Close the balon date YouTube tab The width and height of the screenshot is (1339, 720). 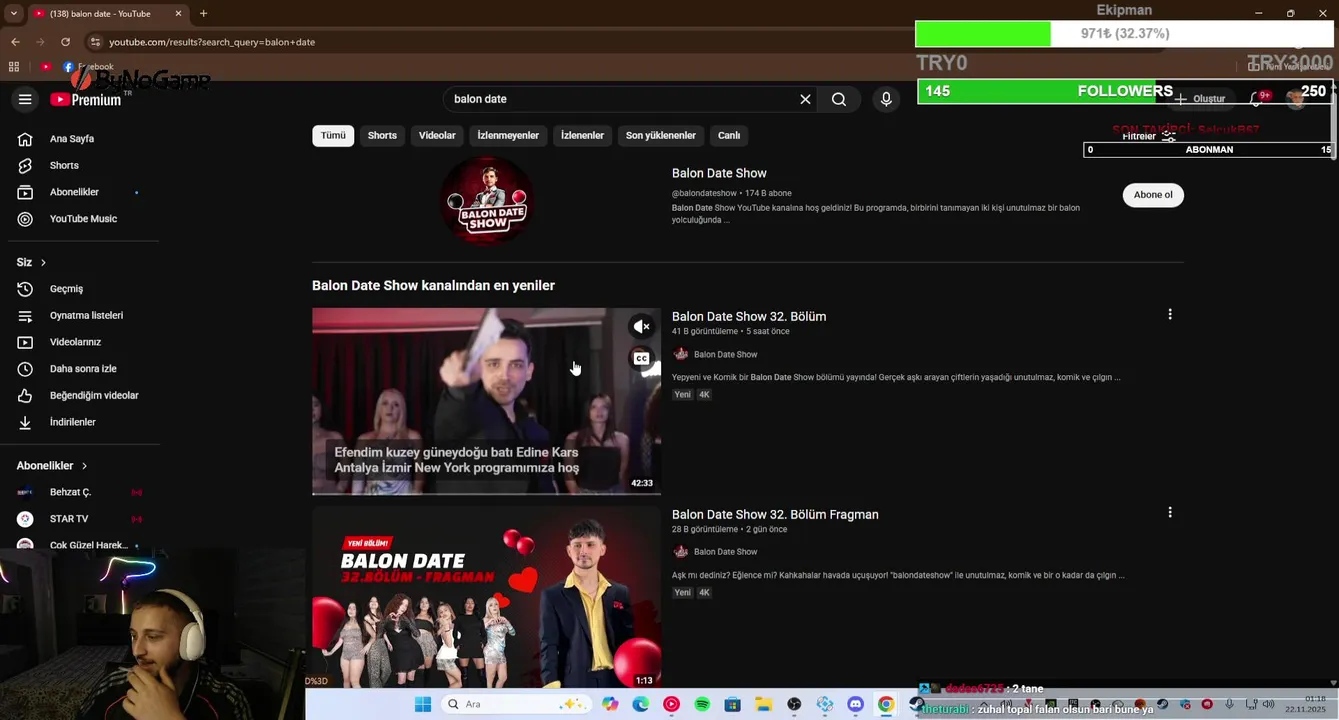(x=178, y=13)
